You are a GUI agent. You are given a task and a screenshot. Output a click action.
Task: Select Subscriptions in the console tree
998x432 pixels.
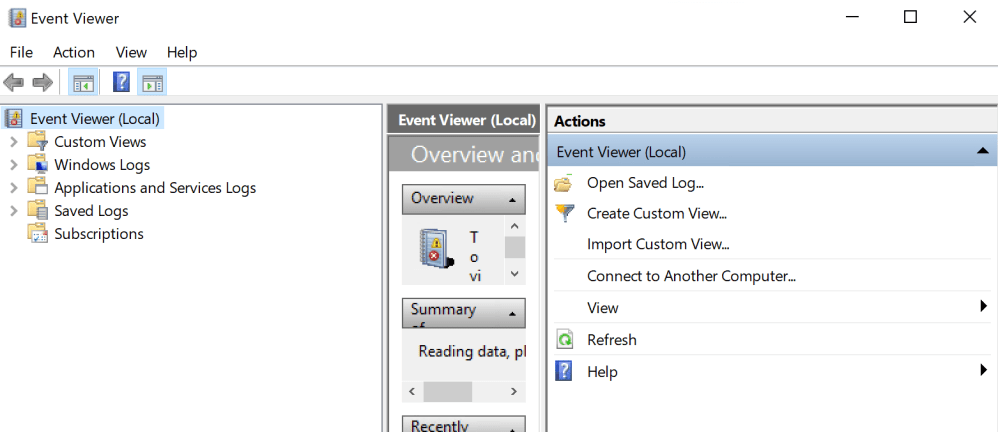[x=99, y=234]
